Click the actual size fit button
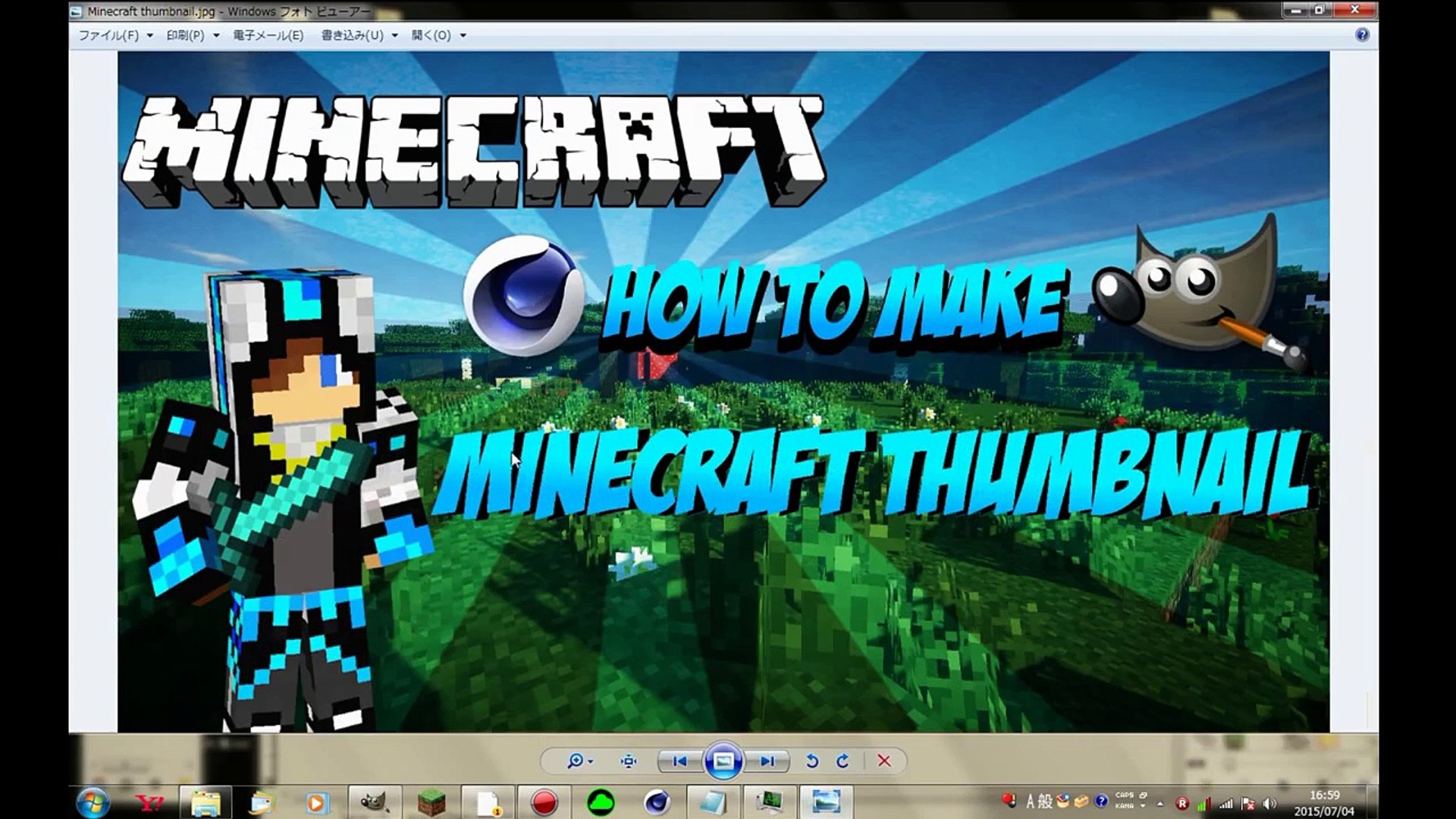 (629, 761)
